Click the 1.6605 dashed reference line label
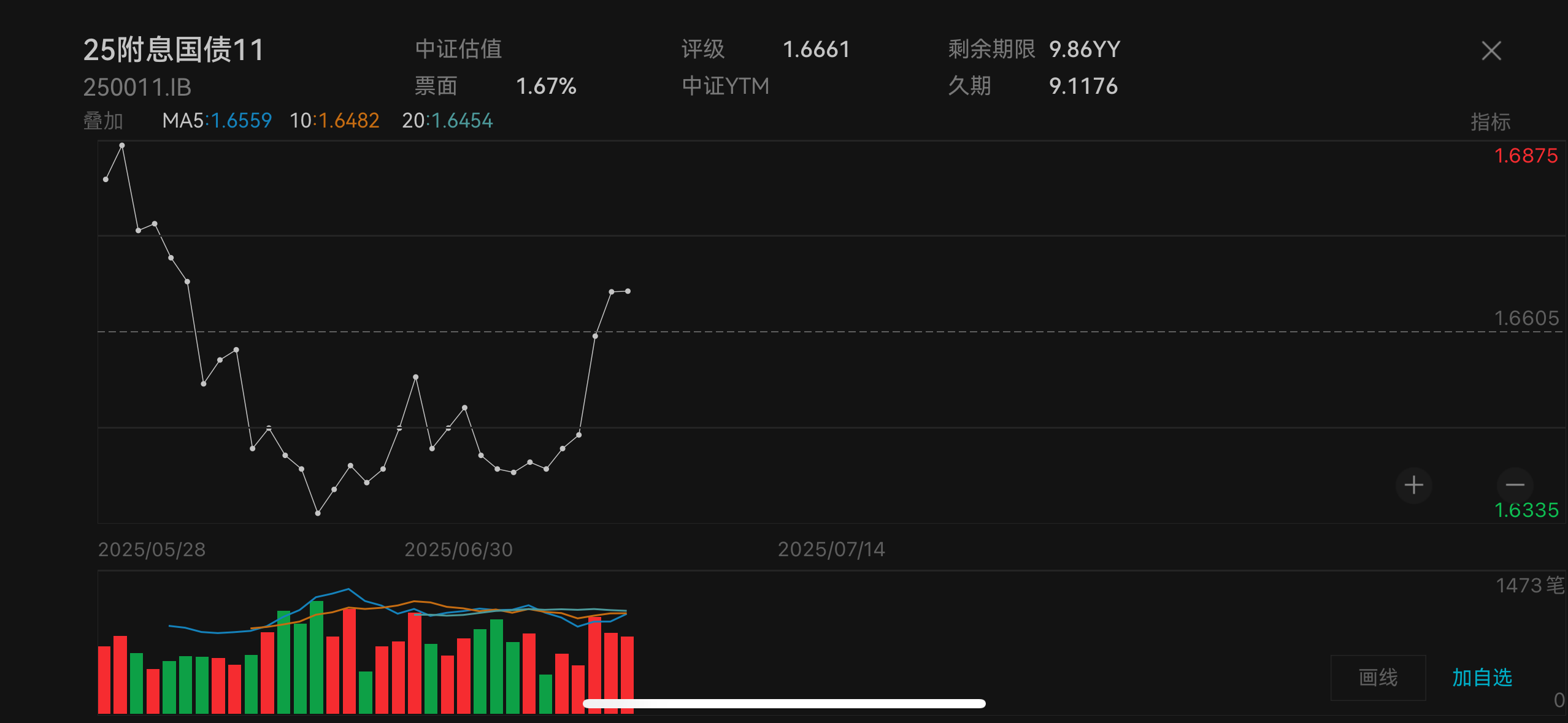 tap(1526, 318)
